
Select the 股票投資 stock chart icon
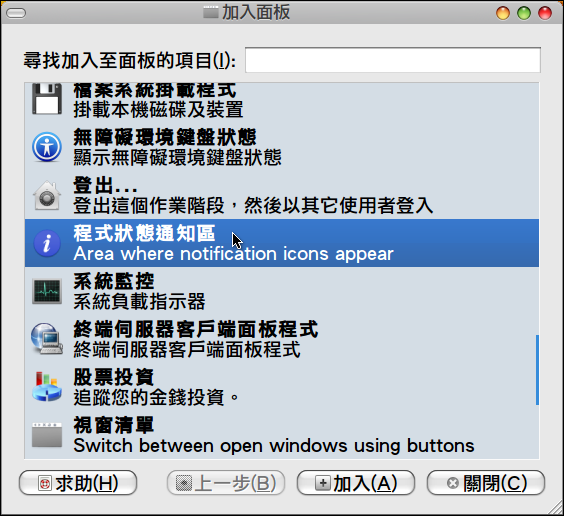pyautogui.click(x=47, y=387)
